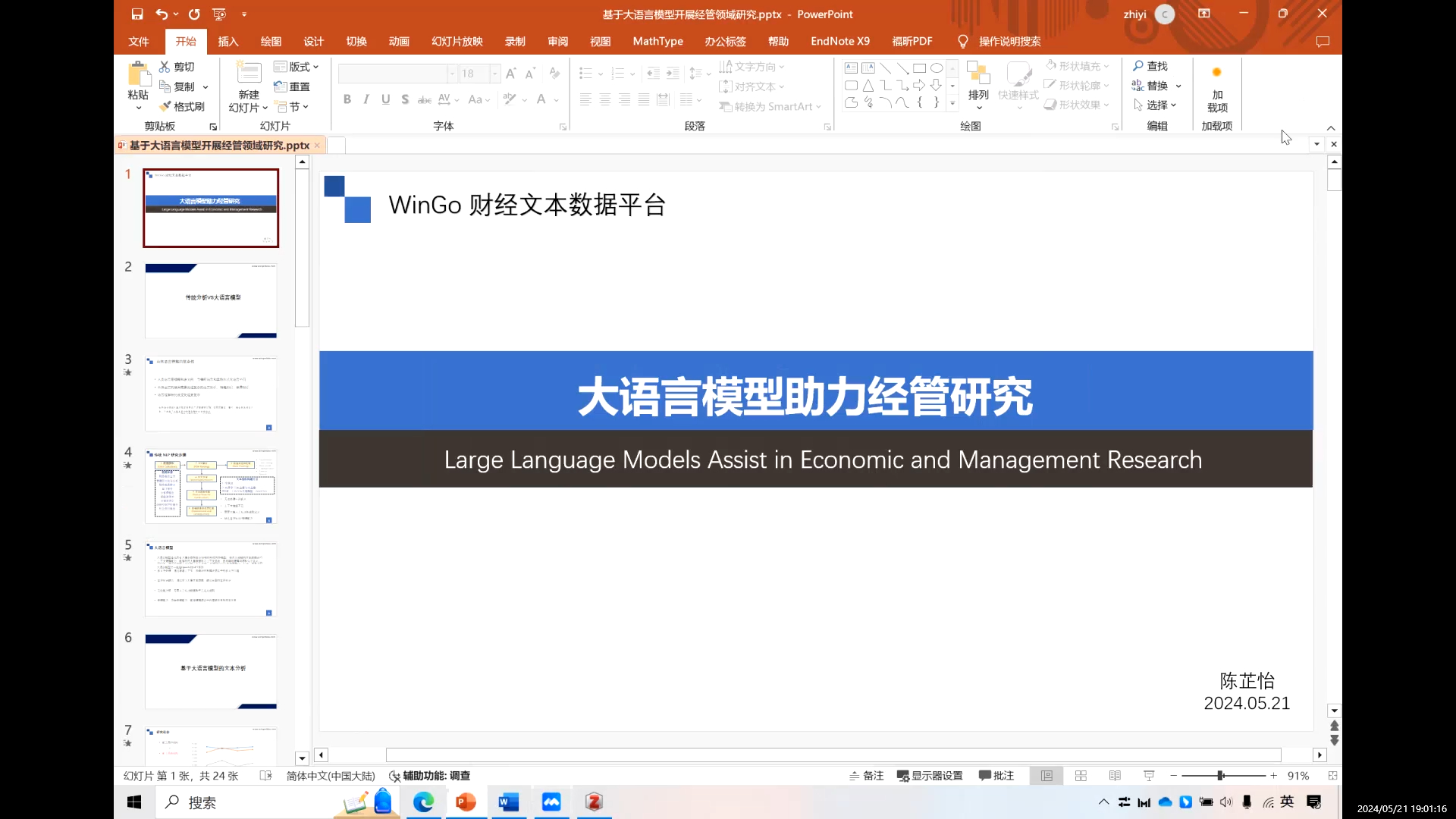The width and height of the screenshot is (1456, 819).
Task: Open the font size dropdown
Action: pyautogui.click(x=494, y=74)
